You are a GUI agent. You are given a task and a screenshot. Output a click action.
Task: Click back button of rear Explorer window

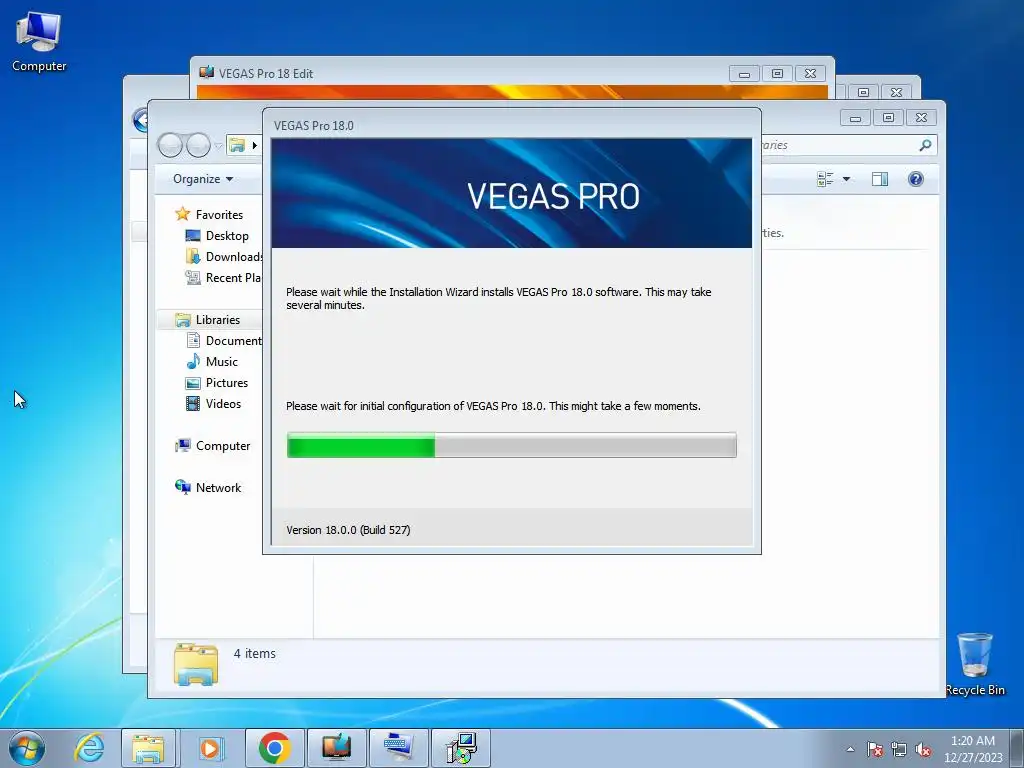click(x=140, y=120)
